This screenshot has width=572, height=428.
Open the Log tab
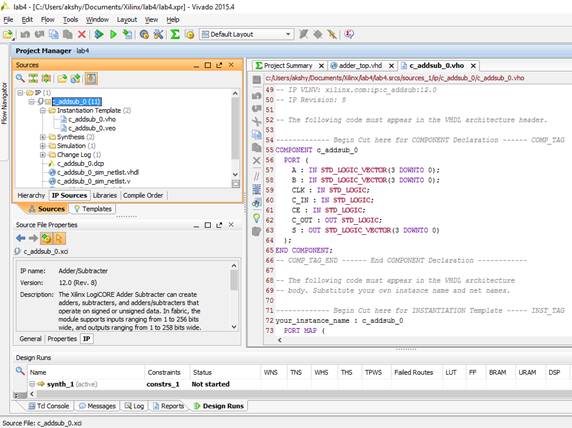tap(135, 406)
